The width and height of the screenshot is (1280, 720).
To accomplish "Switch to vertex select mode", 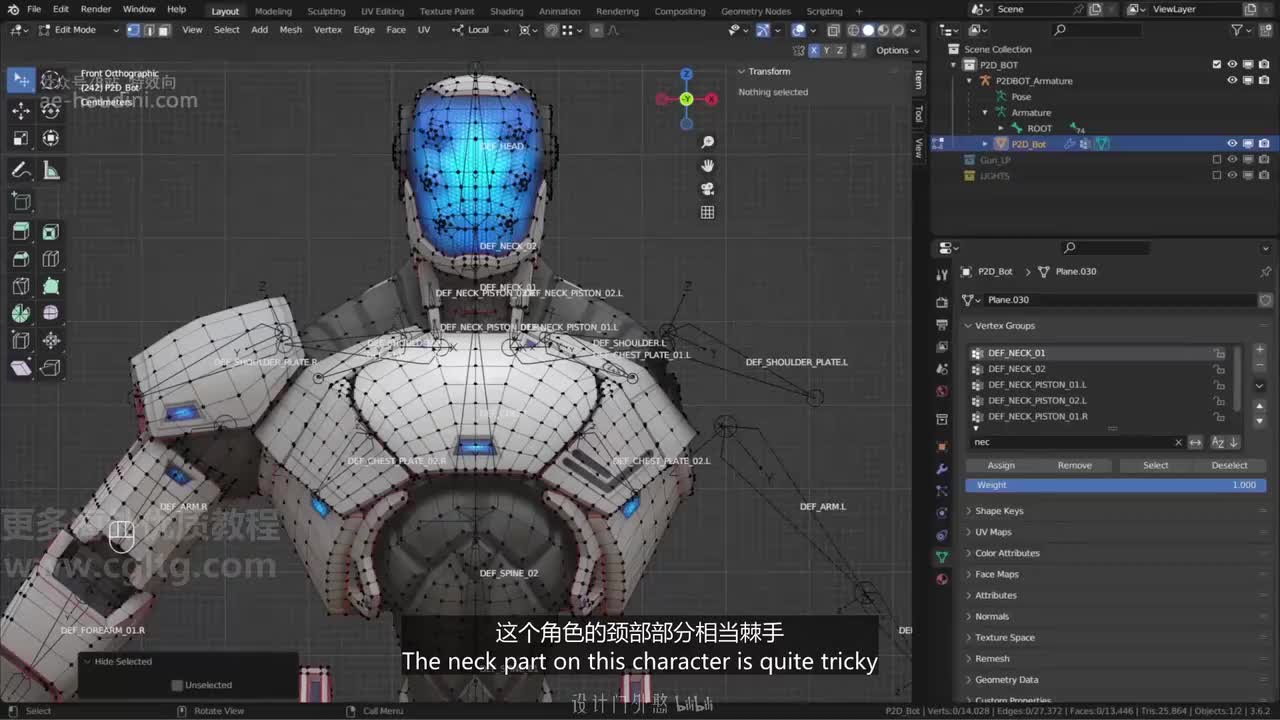I will [x=134, y=30].
